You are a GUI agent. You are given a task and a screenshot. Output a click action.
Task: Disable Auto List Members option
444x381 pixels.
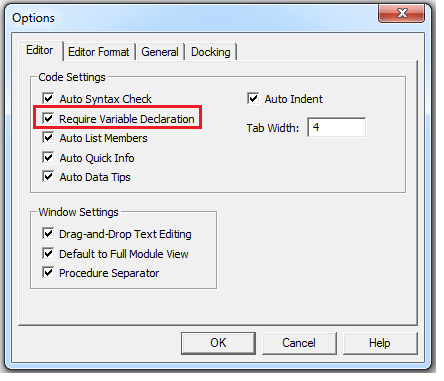click(x=48, y=137)
